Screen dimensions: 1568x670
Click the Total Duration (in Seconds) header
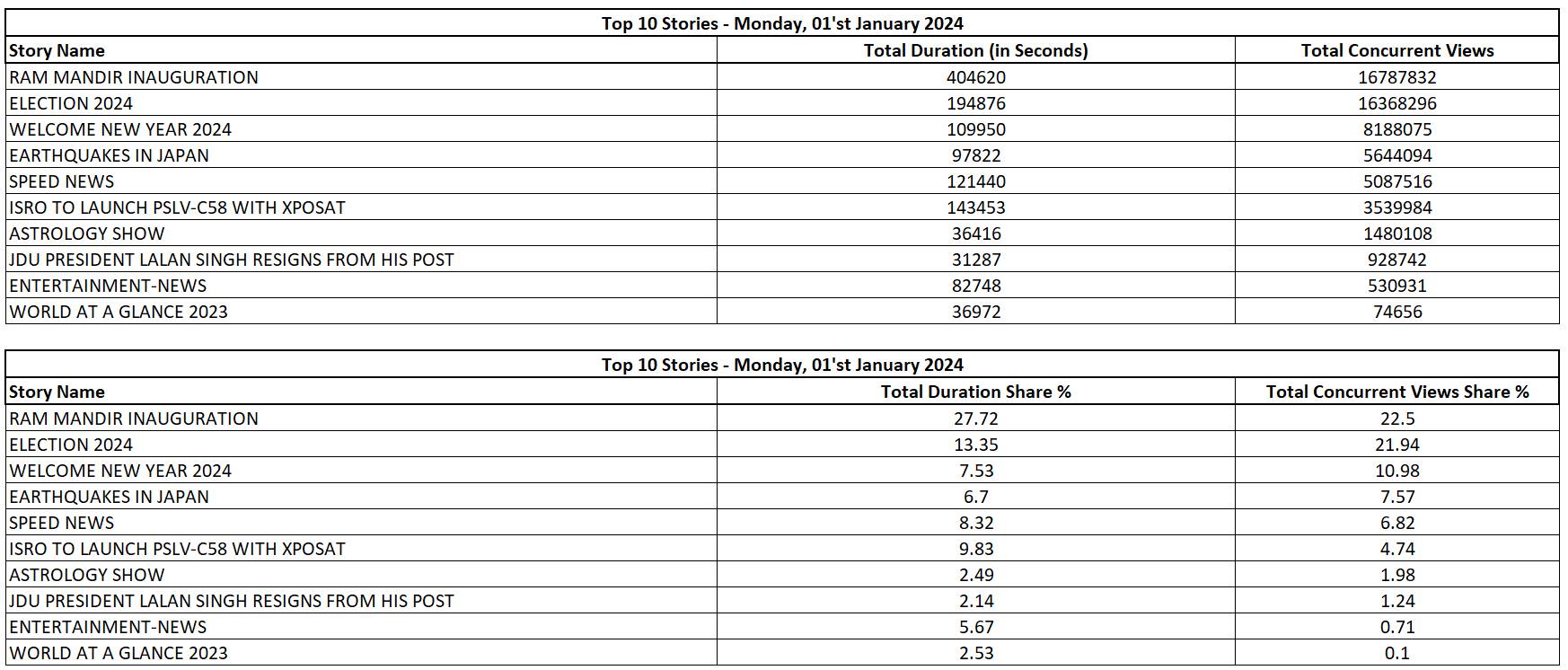tap(975, 50)
